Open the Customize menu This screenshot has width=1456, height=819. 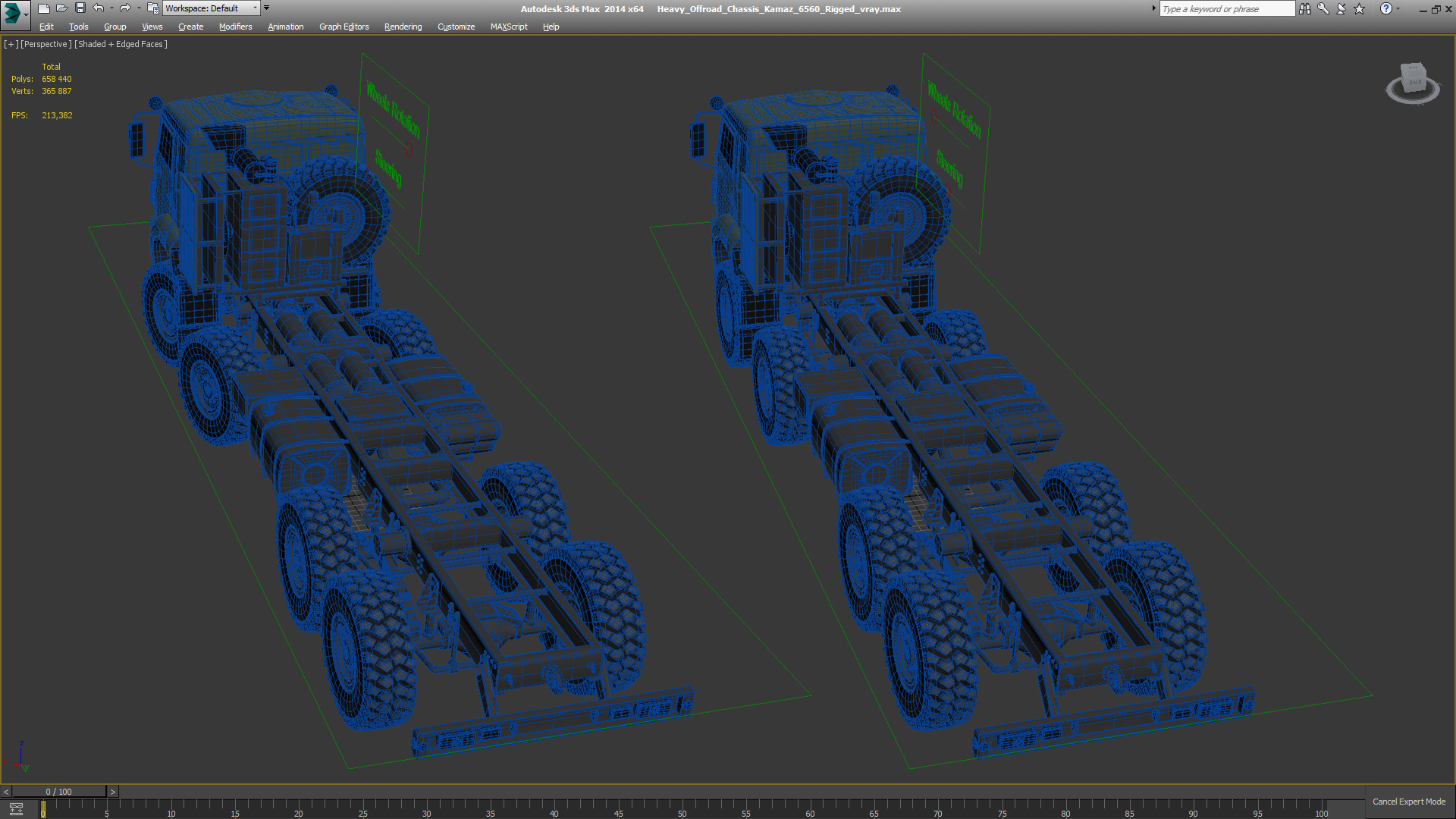coord(457,27)
